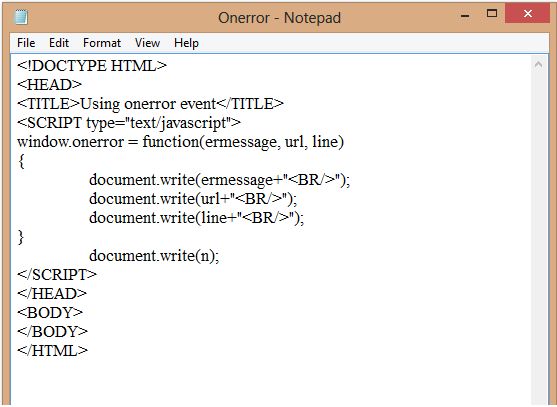557x407 pixels.
Task: Open the View menu
Action: pyautogui.click(x=147, y=43)
